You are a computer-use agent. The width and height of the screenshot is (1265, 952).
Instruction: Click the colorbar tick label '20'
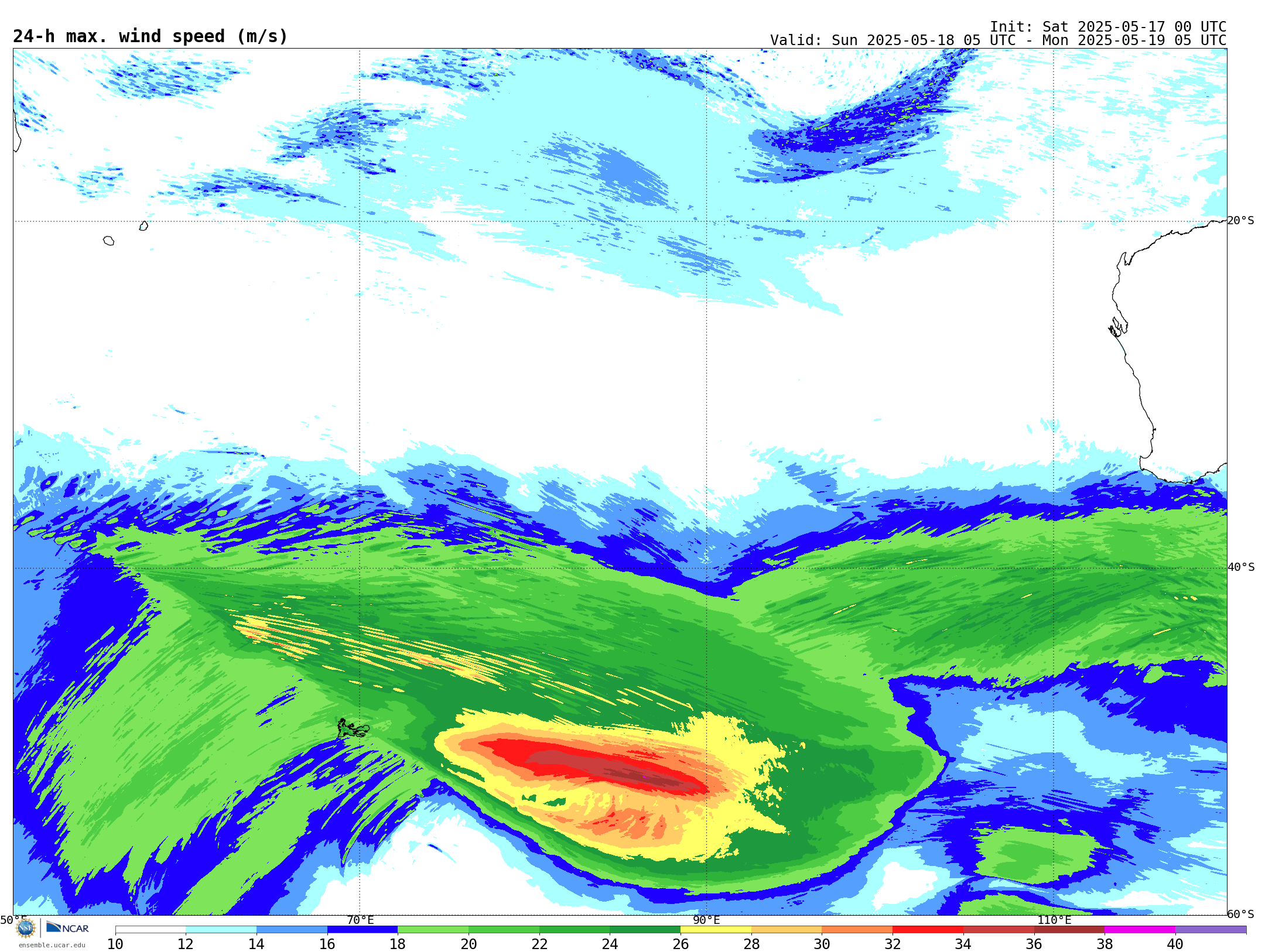[469, 944]
